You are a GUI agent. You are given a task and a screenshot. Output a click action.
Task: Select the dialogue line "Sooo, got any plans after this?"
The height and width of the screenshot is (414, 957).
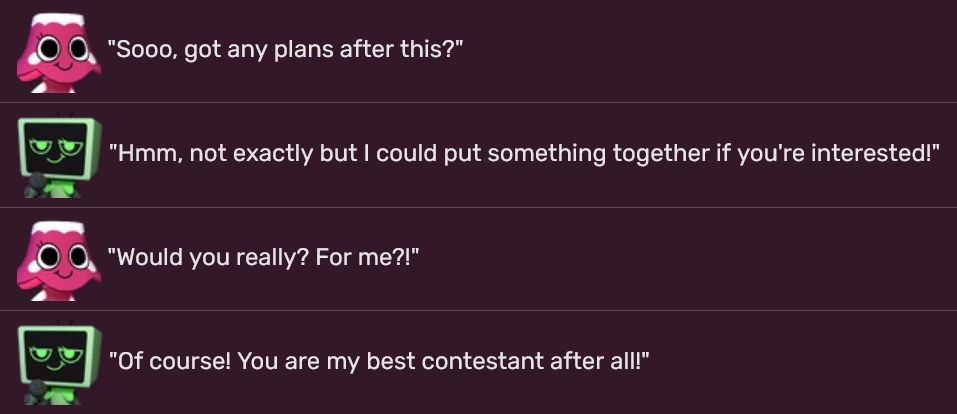(x=286, y=49)
